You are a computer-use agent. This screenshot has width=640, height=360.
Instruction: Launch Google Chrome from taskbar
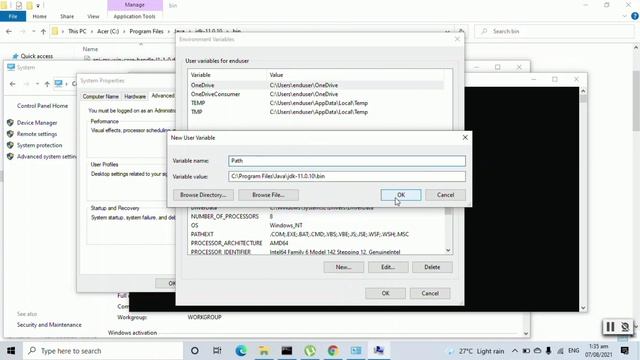333,351
